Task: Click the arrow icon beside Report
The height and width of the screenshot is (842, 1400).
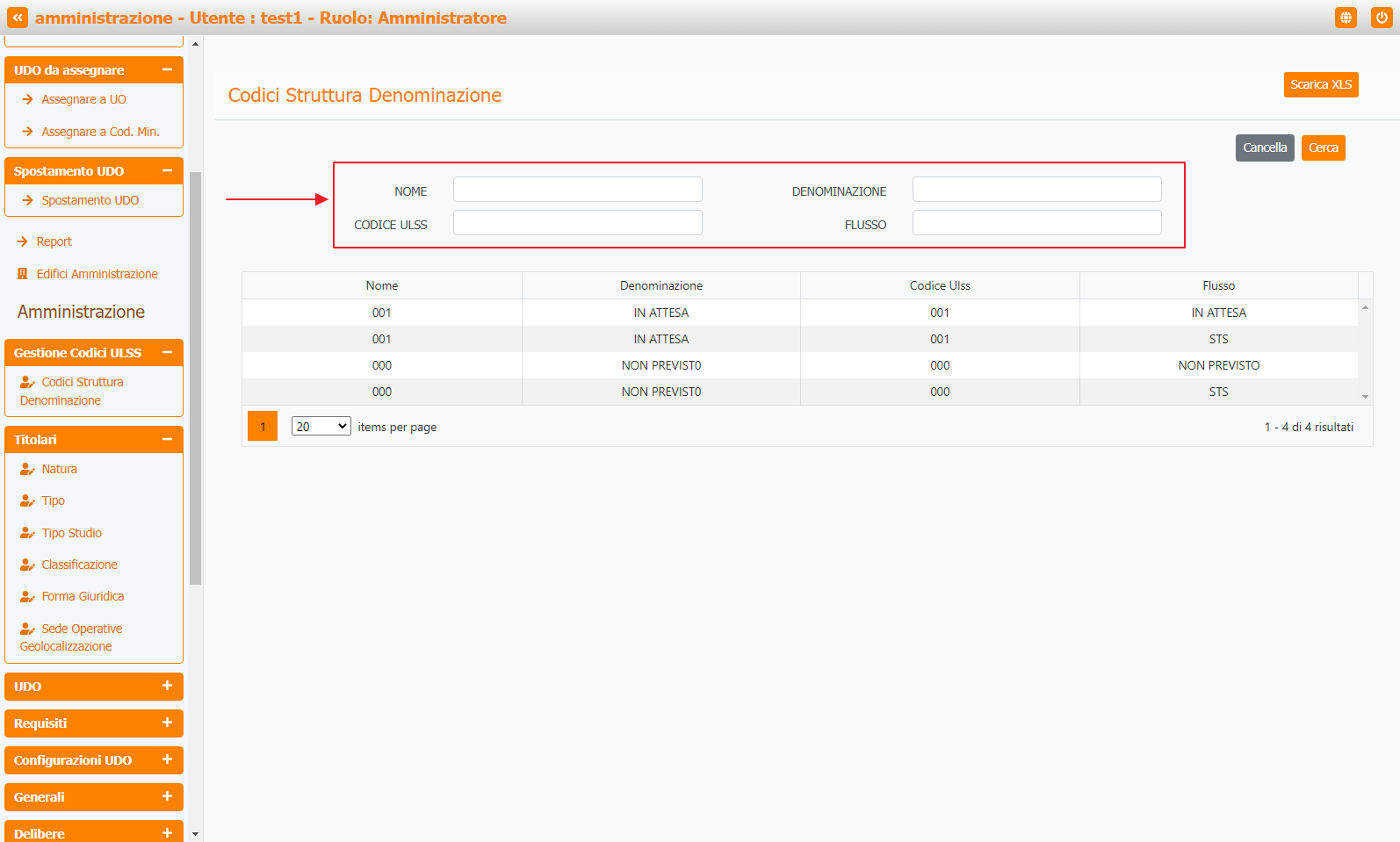Action: pyautogui.click(x=23, y=241)
